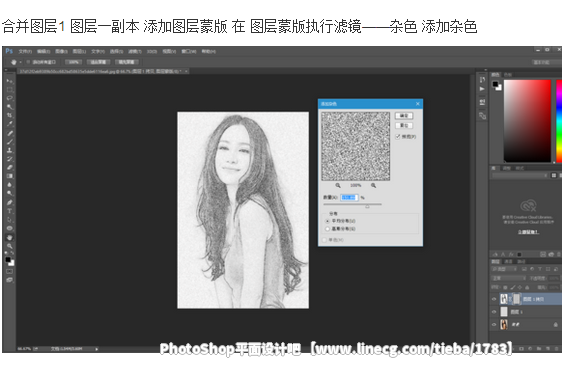Select the Pen tool
The image size is (568, 368).
coord(9,202)
